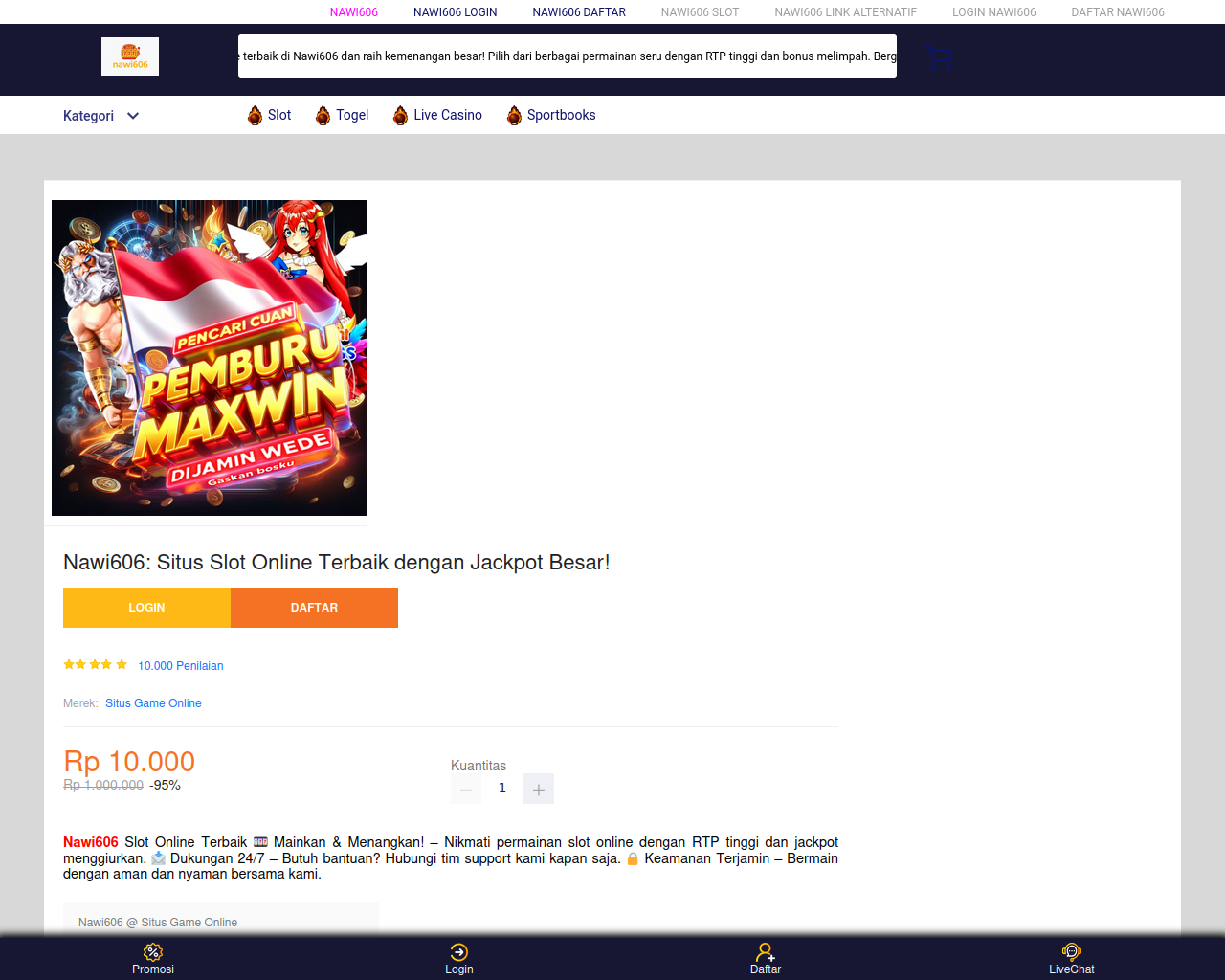Open the 10.000 Penilaian reviews link
The height and width of the screenshot is (980, 1225).
coord(181,666)
